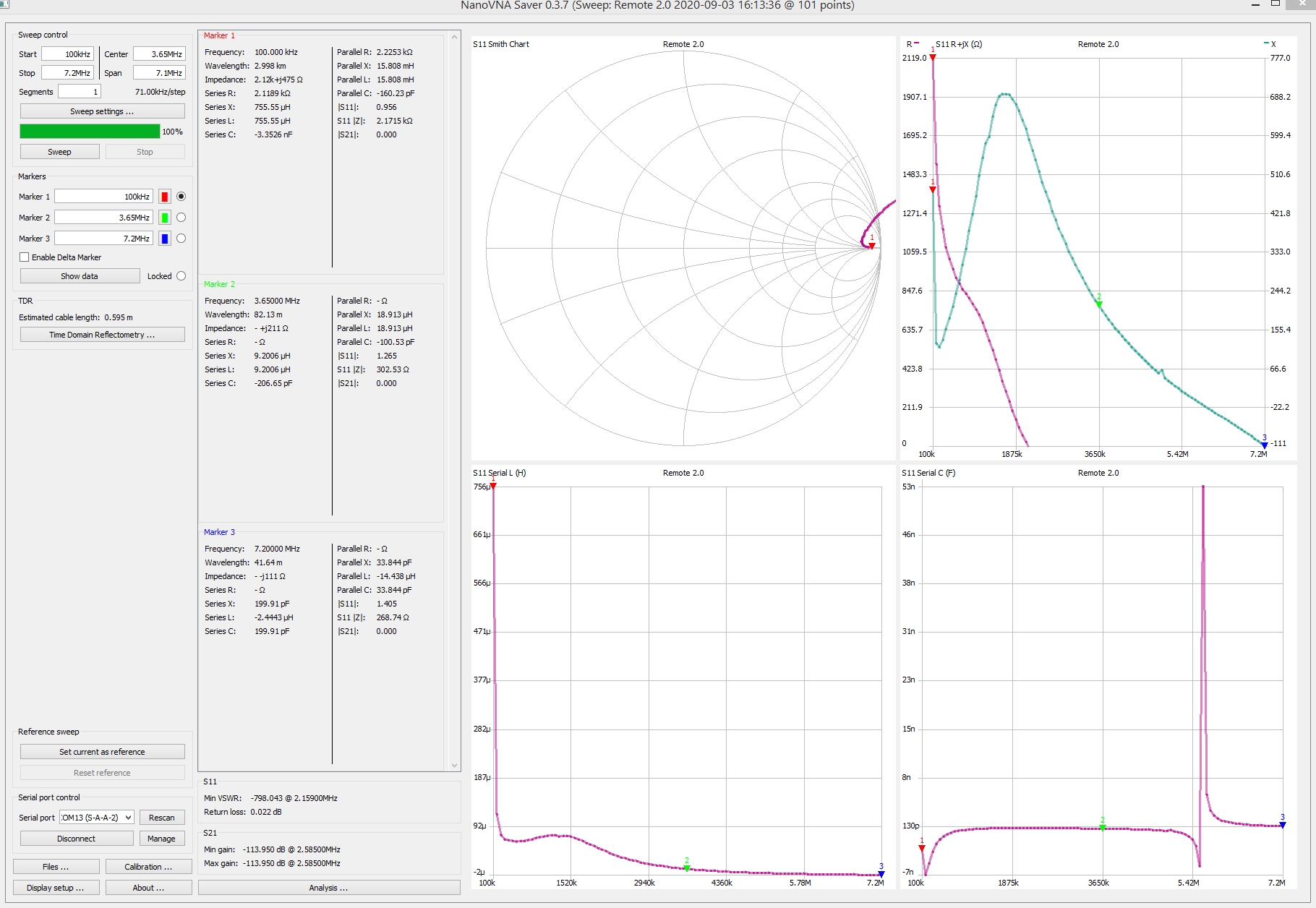This screenshot has width=1316, height=908.
Task: Click the Sweep button
Action: tap(59, 152)
